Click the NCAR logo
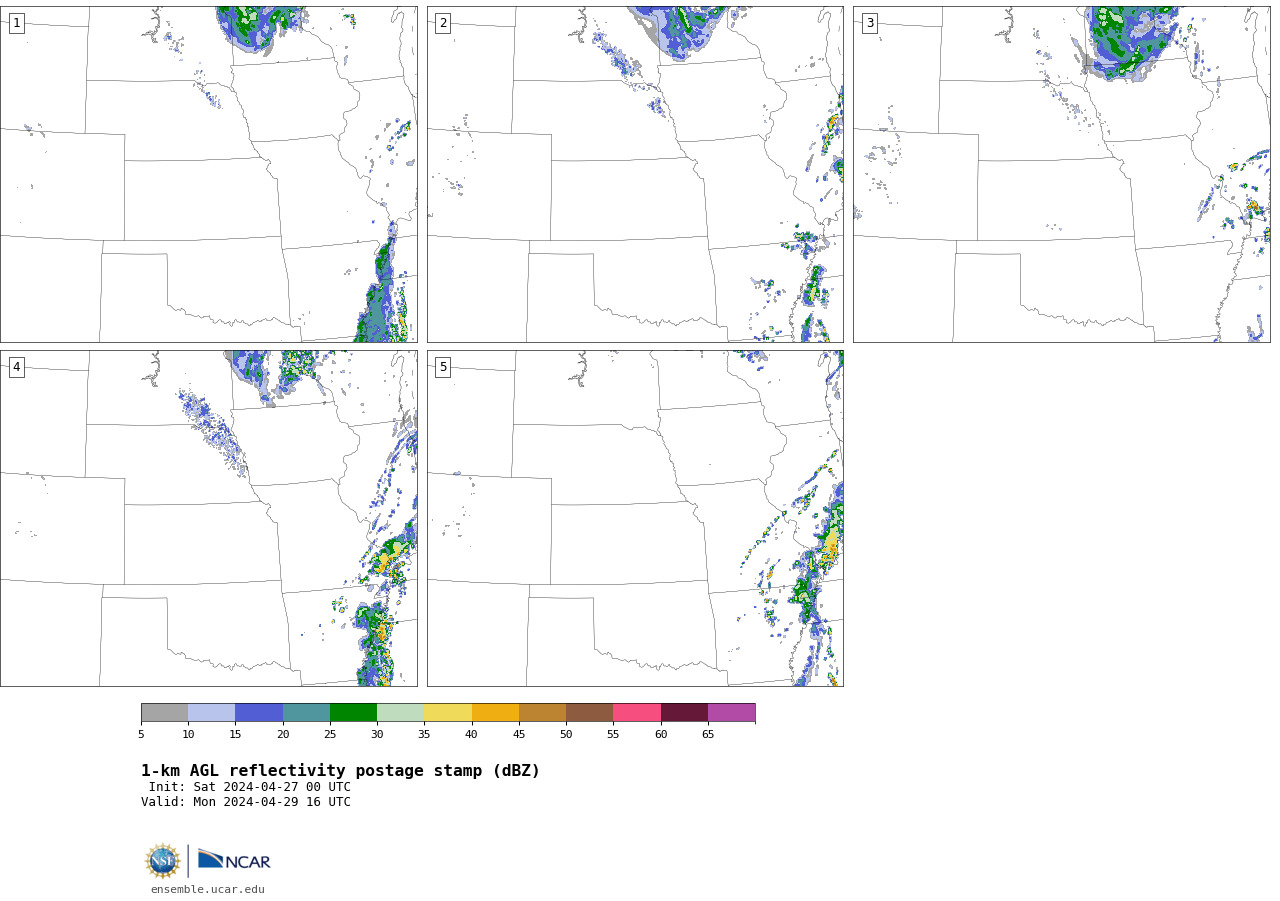The width and height of the screenshot is (1280, 901). (234, 860)
